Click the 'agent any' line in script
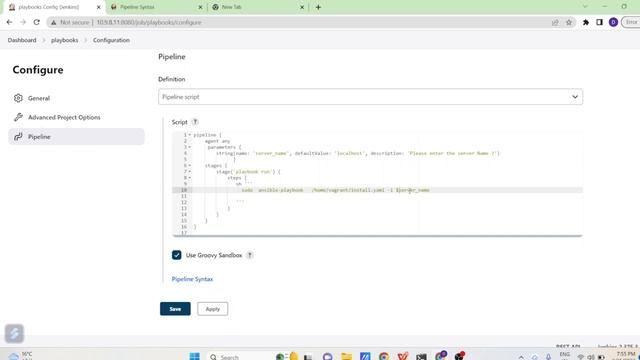The image size is (640, 360). tap(218, 141)
